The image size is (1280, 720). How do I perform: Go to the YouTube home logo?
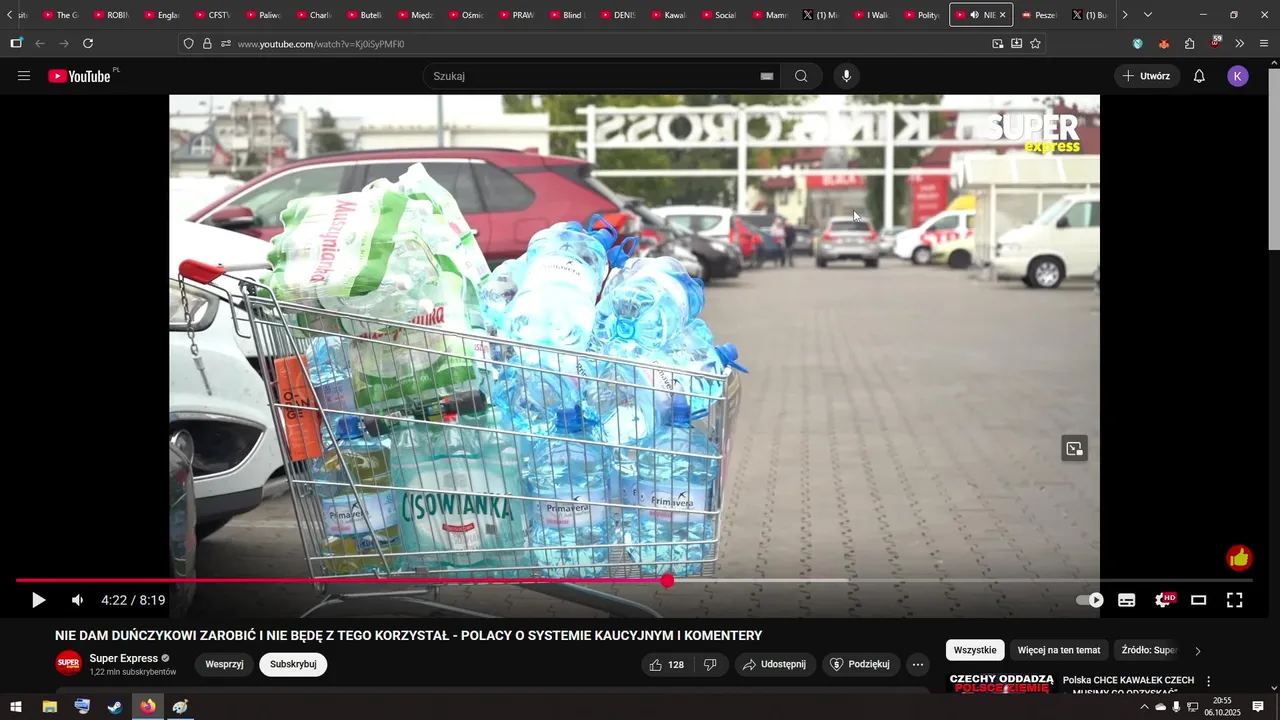pos(79,76)
